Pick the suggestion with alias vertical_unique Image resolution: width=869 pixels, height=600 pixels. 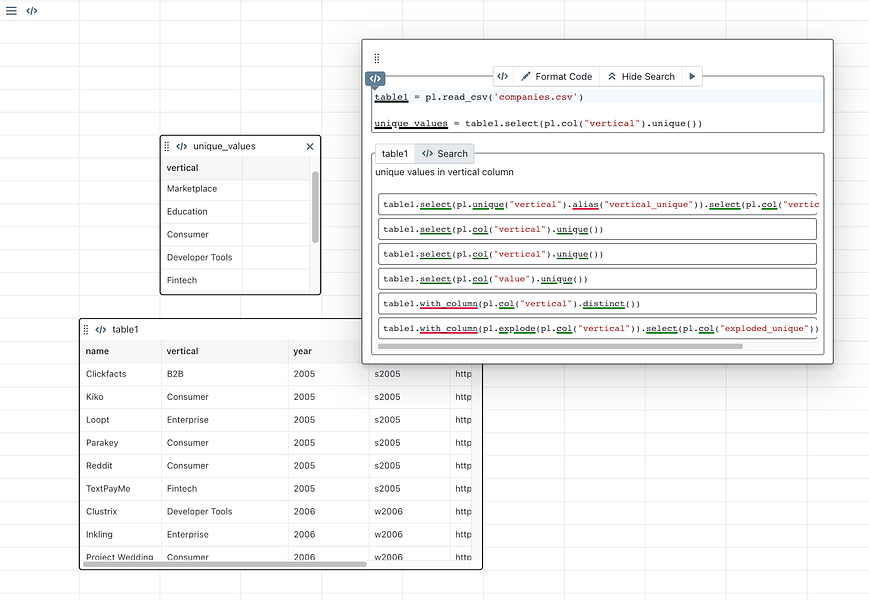click(597, 204)
